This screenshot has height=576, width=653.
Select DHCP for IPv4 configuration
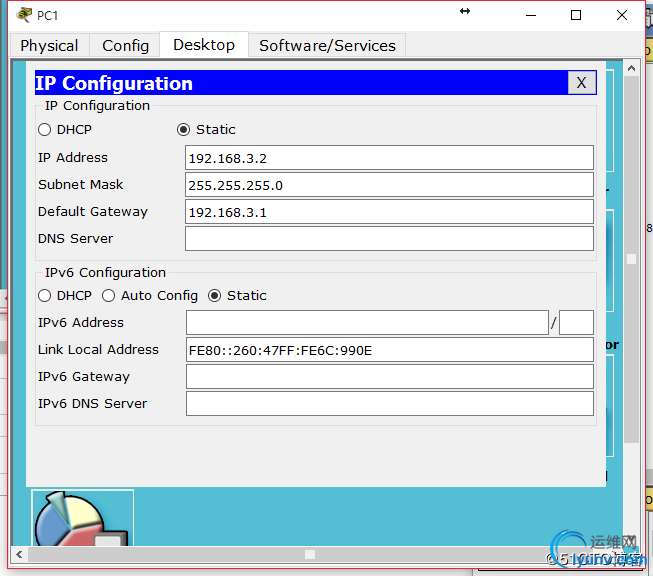[x=45, y=130]
